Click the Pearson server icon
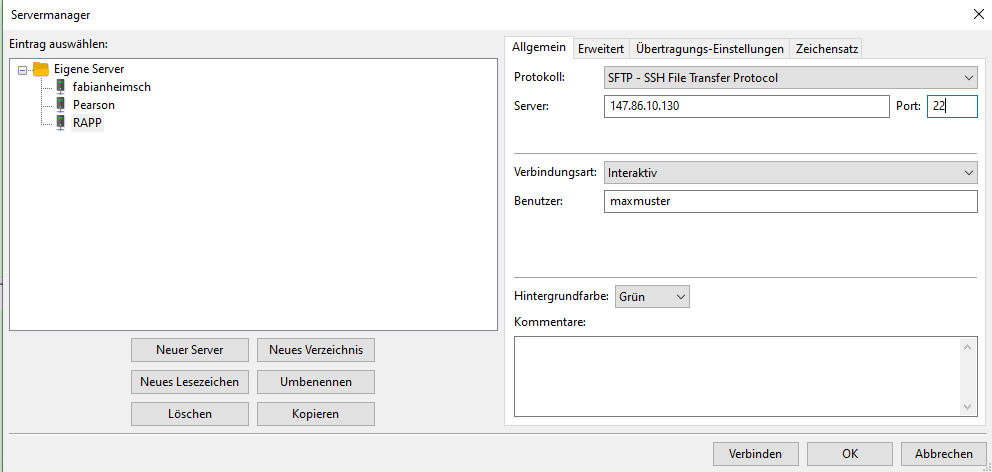Screen dimensions: 992x472 coord(62,104)
